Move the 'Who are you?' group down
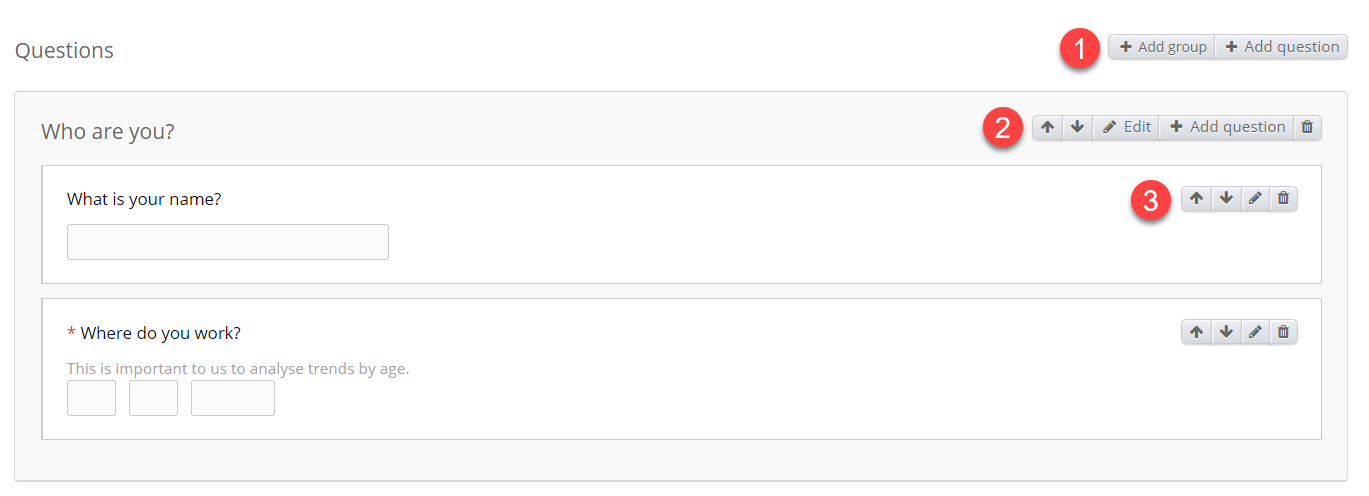The width and height of the screenshot is (1369, 496). tap(1077, 127)
